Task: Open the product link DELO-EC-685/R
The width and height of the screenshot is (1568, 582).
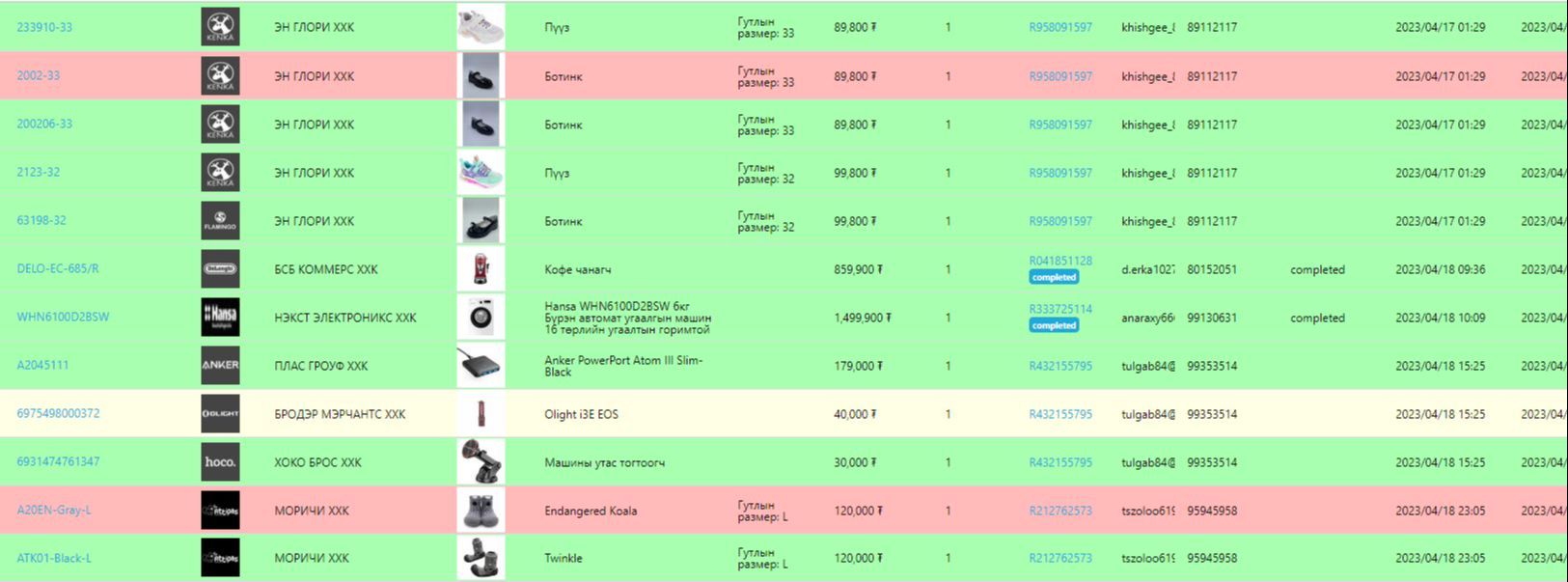Action: tap(58, 268)
